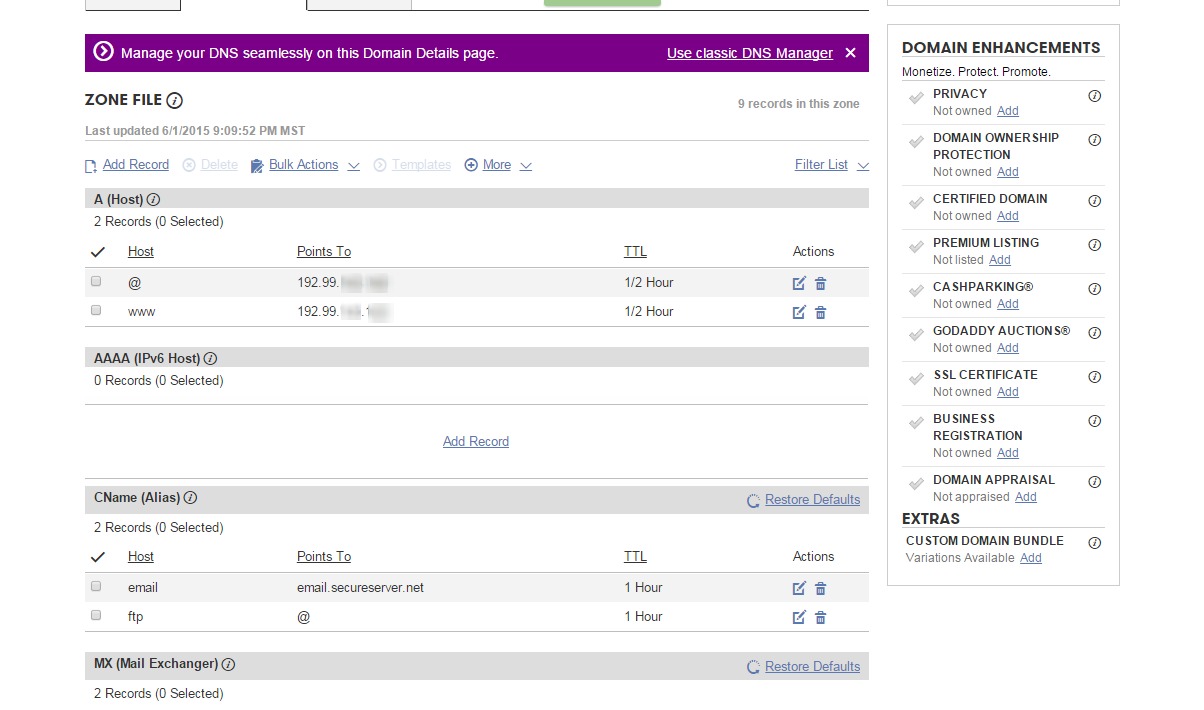The height and width of the screenshot is (710, 1204).
Task: Open the More dropdown menu
Action: coord(498,165)
